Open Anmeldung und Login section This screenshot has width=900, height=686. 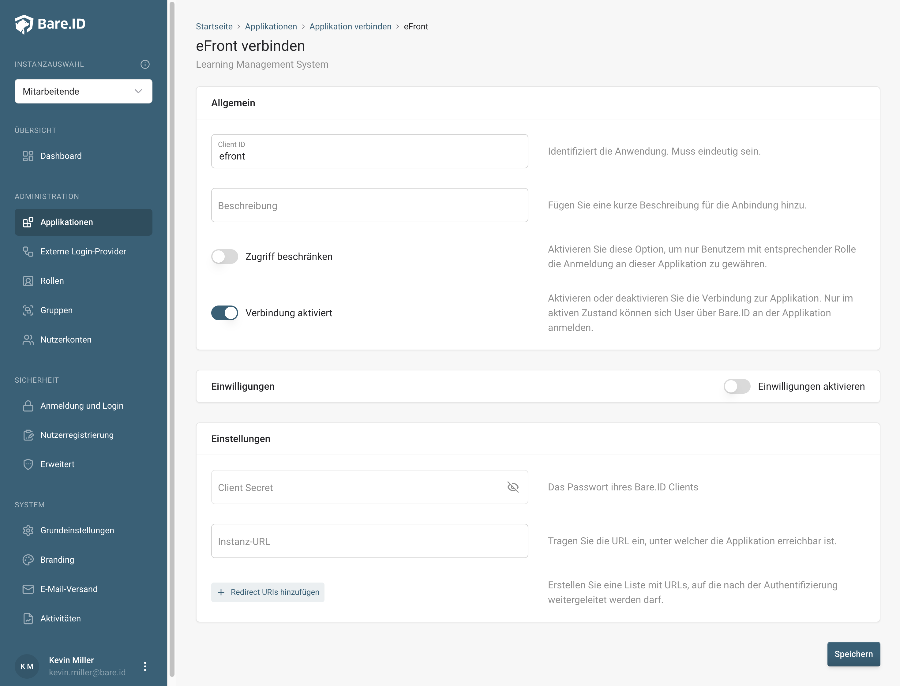[x=83, y=406]
